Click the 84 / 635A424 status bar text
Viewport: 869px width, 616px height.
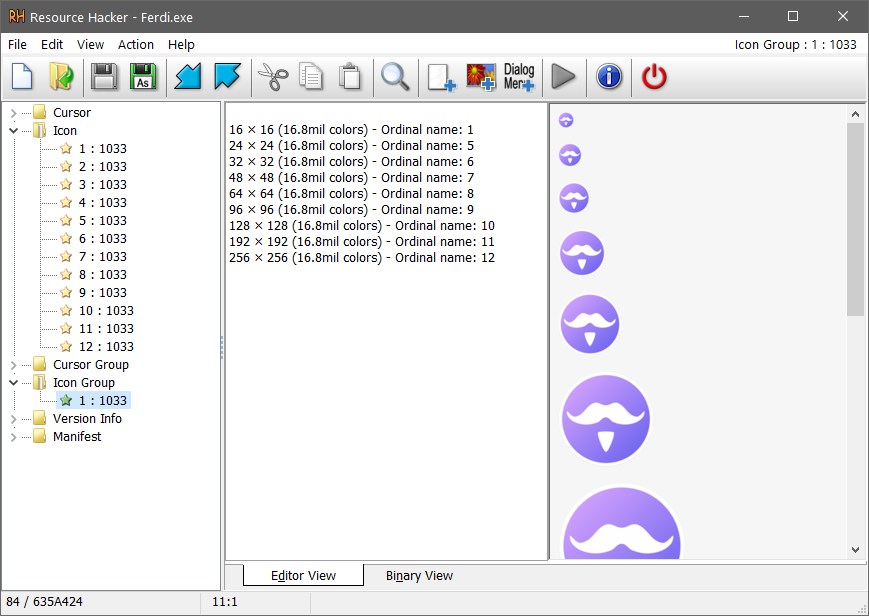coord(44,602)
